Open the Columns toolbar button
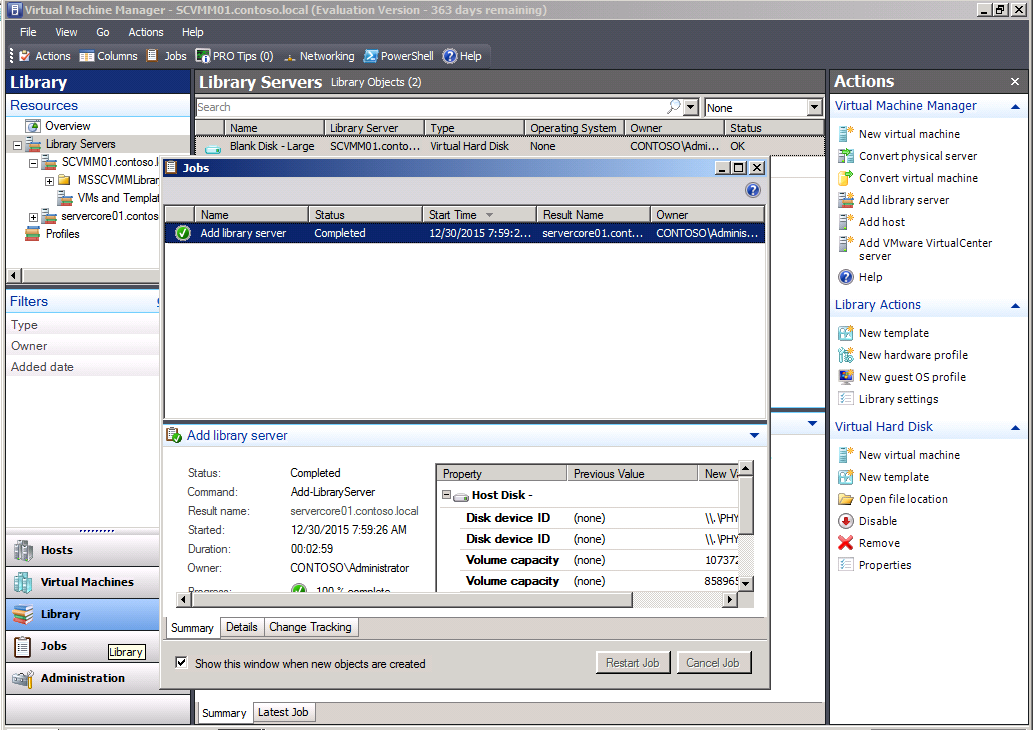This screenshot has height=730, width=1033. (x=108, y=56)
